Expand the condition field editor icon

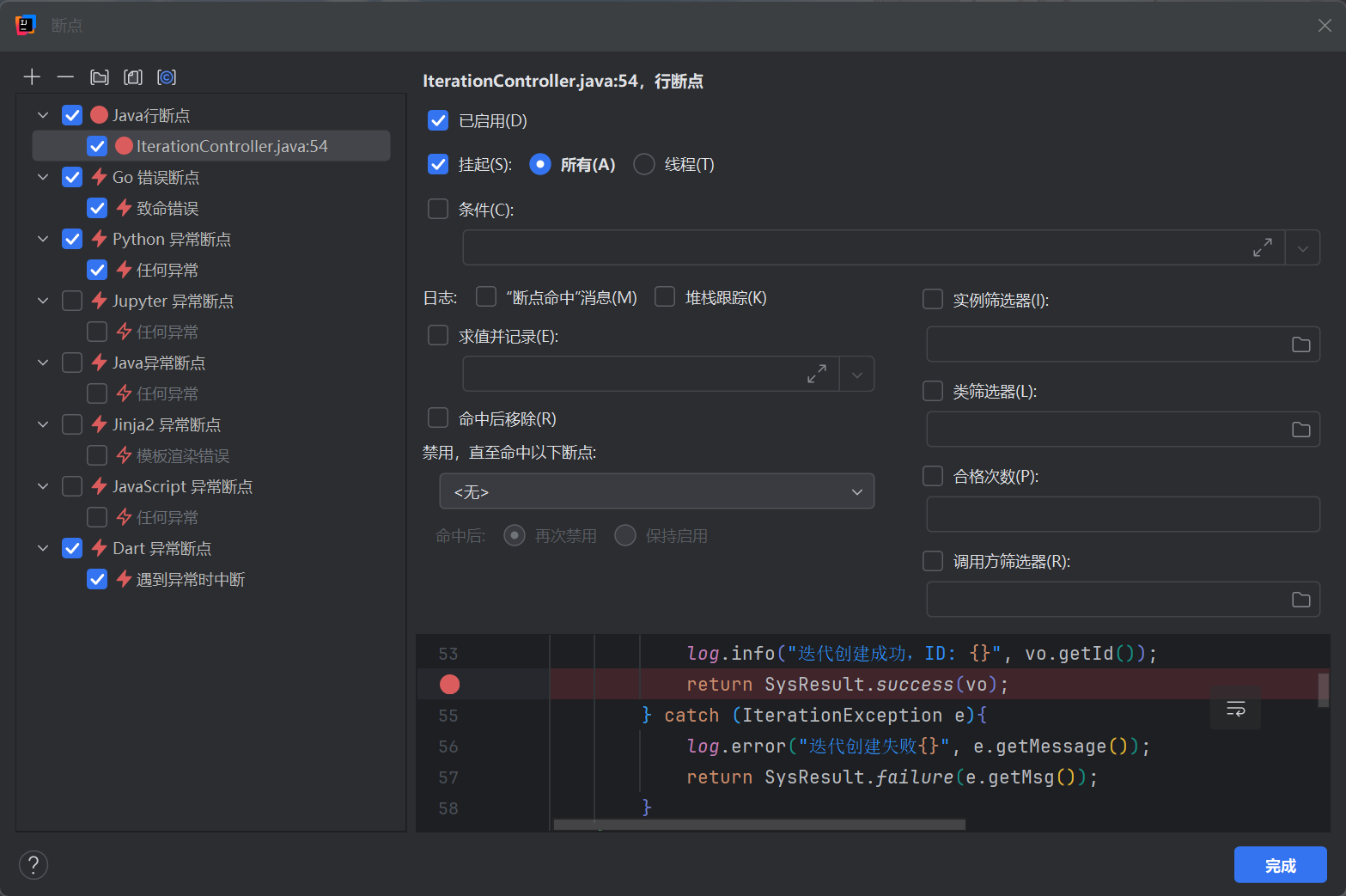click(1262, 248)
